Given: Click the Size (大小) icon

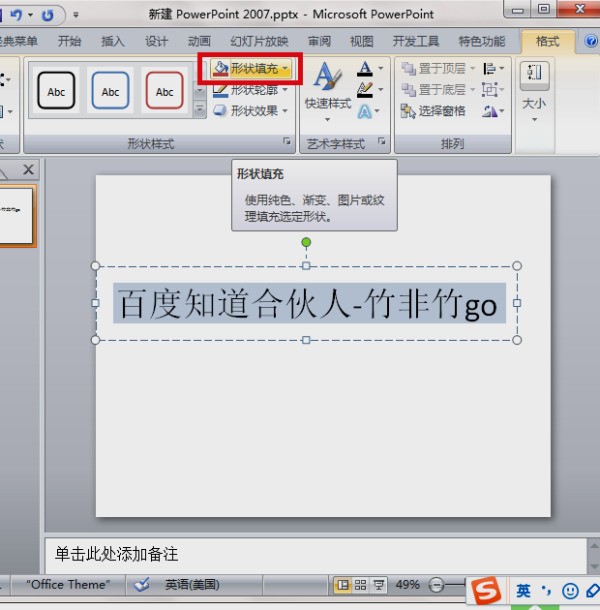Looking at the screenshot, I should coord(534,86).
